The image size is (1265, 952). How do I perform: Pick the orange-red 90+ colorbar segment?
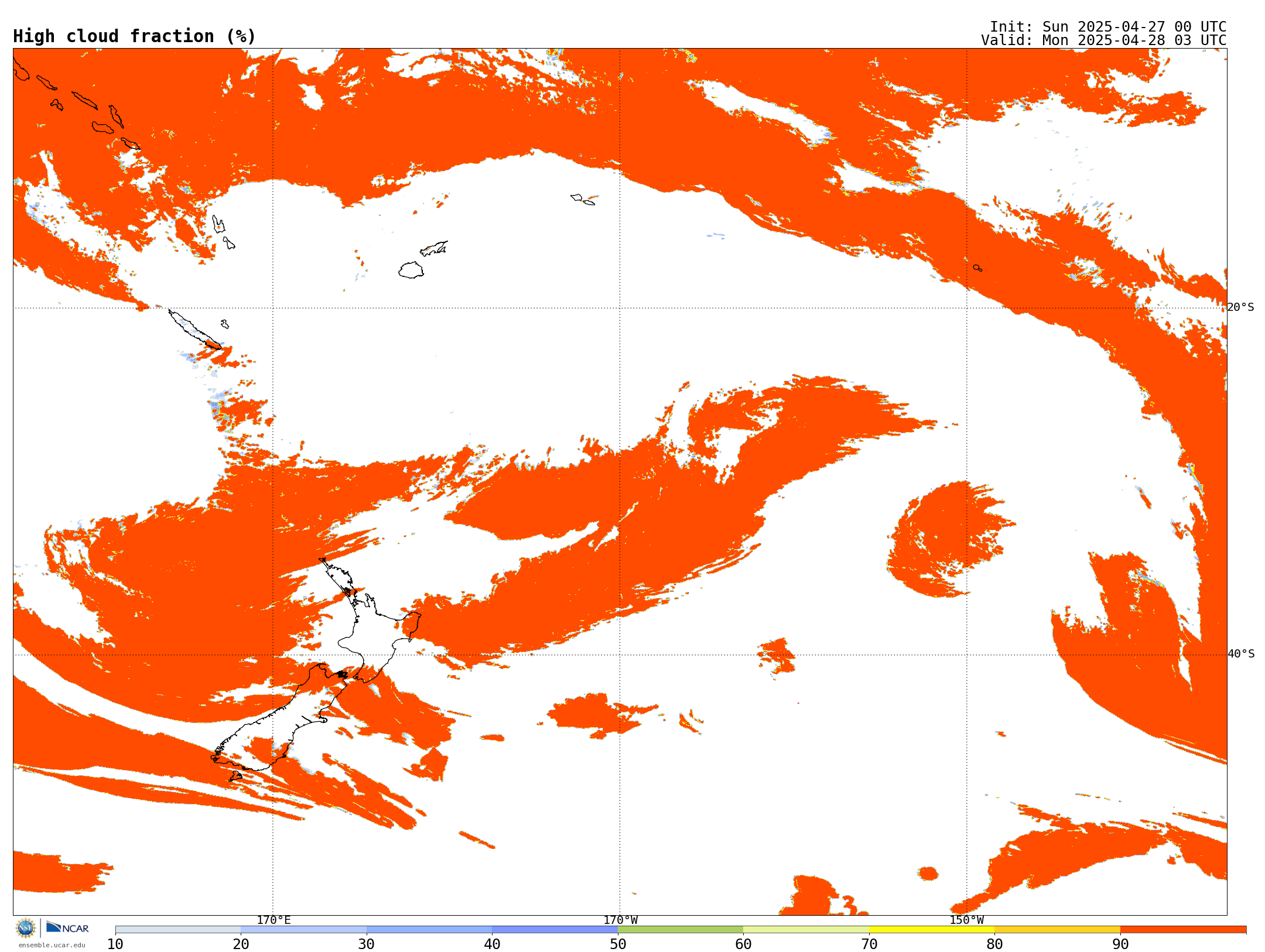pyautogui.click(x=1184, y=930)
